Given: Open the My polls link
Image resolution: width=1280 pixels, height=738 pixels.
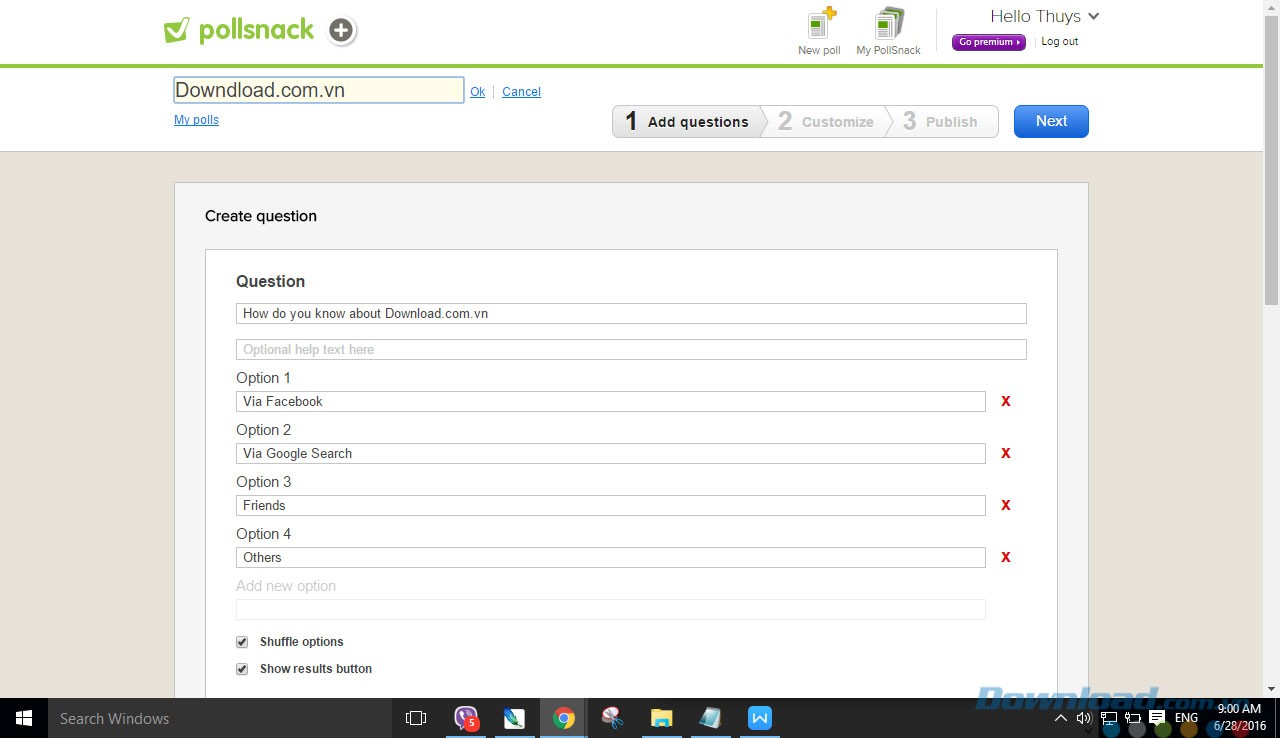Looking at the screenshot, I should pyautogui.click(x=196, y=120).
